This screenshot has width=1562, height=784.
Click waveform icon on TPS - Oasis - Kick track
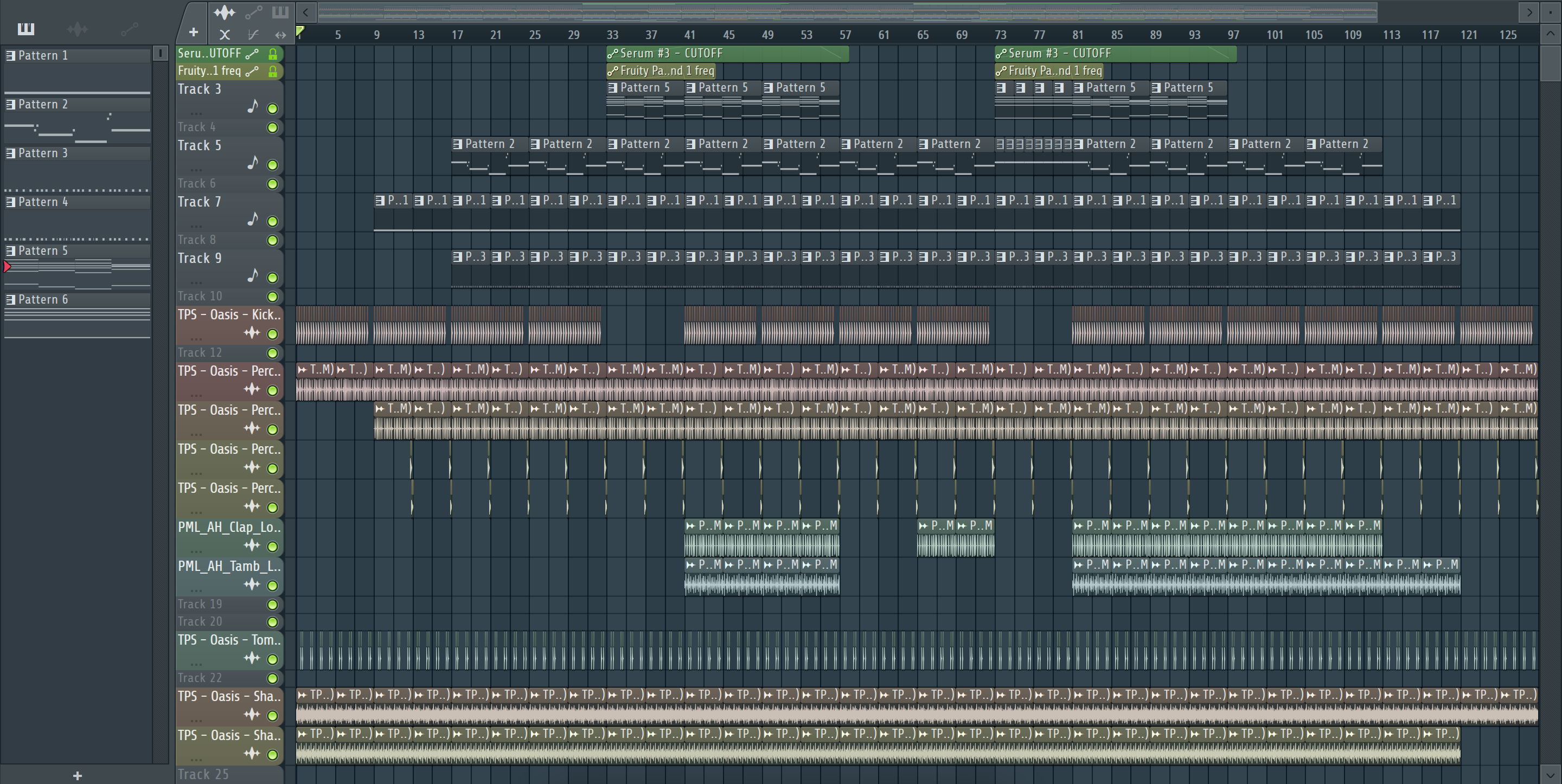click(x=252, y=332)
